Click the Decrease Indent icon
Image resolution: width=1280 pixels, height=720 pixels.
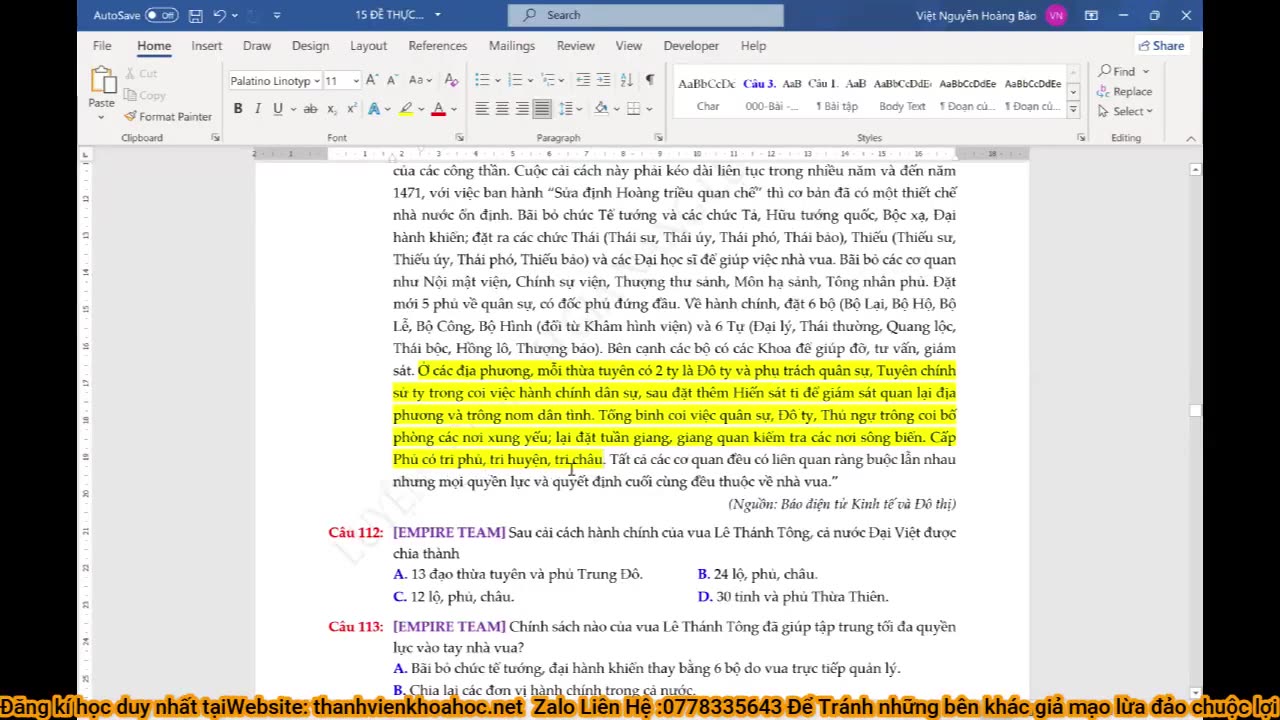click(x=583, y=80)
